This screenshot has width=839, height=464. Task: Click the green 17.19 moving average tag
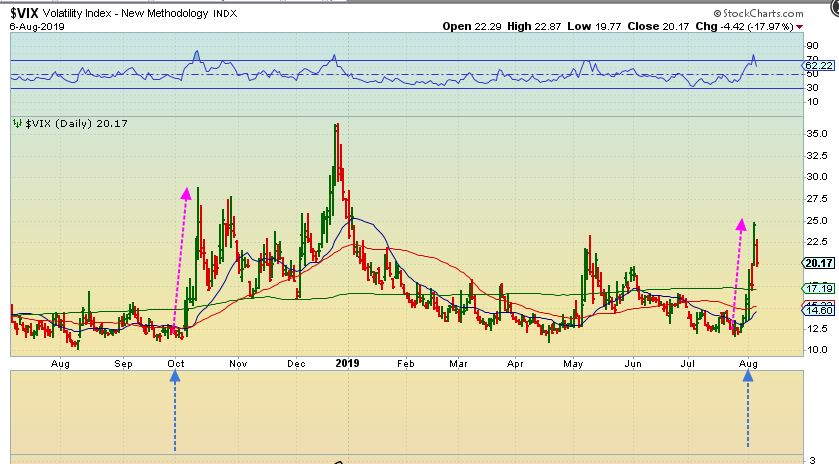tap(817, 288)
